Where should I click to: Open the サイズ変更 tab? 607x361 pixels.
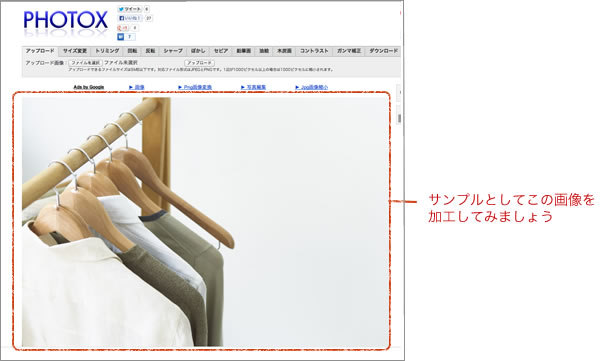coord(75,51)
